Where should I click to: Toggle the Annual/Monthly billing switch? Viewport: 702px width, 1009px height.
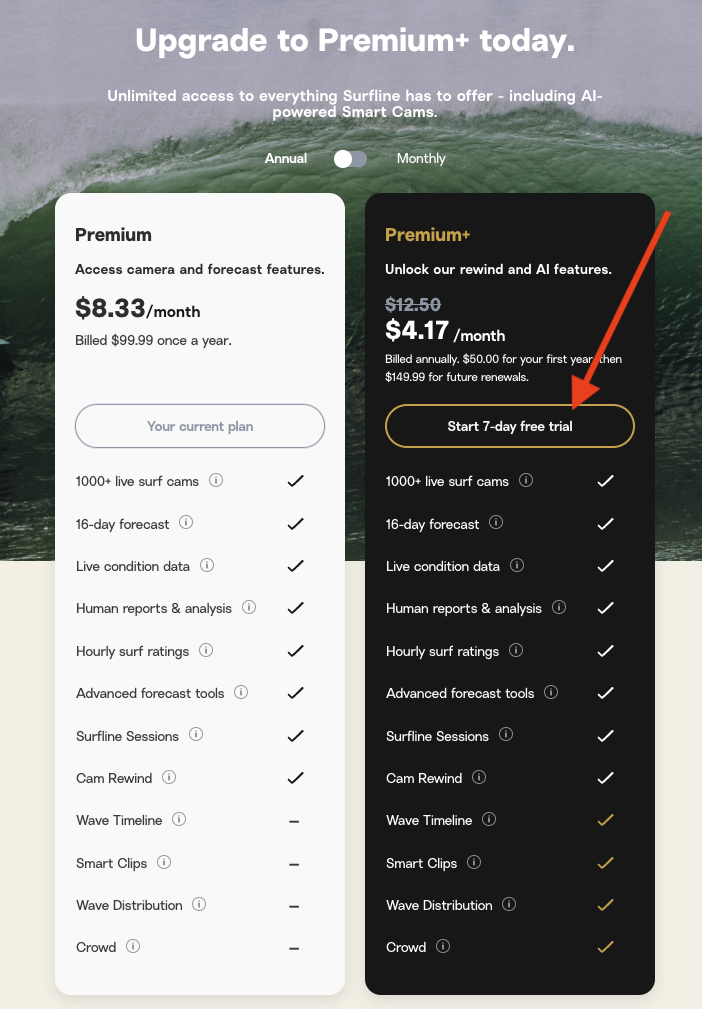[350, 159]
